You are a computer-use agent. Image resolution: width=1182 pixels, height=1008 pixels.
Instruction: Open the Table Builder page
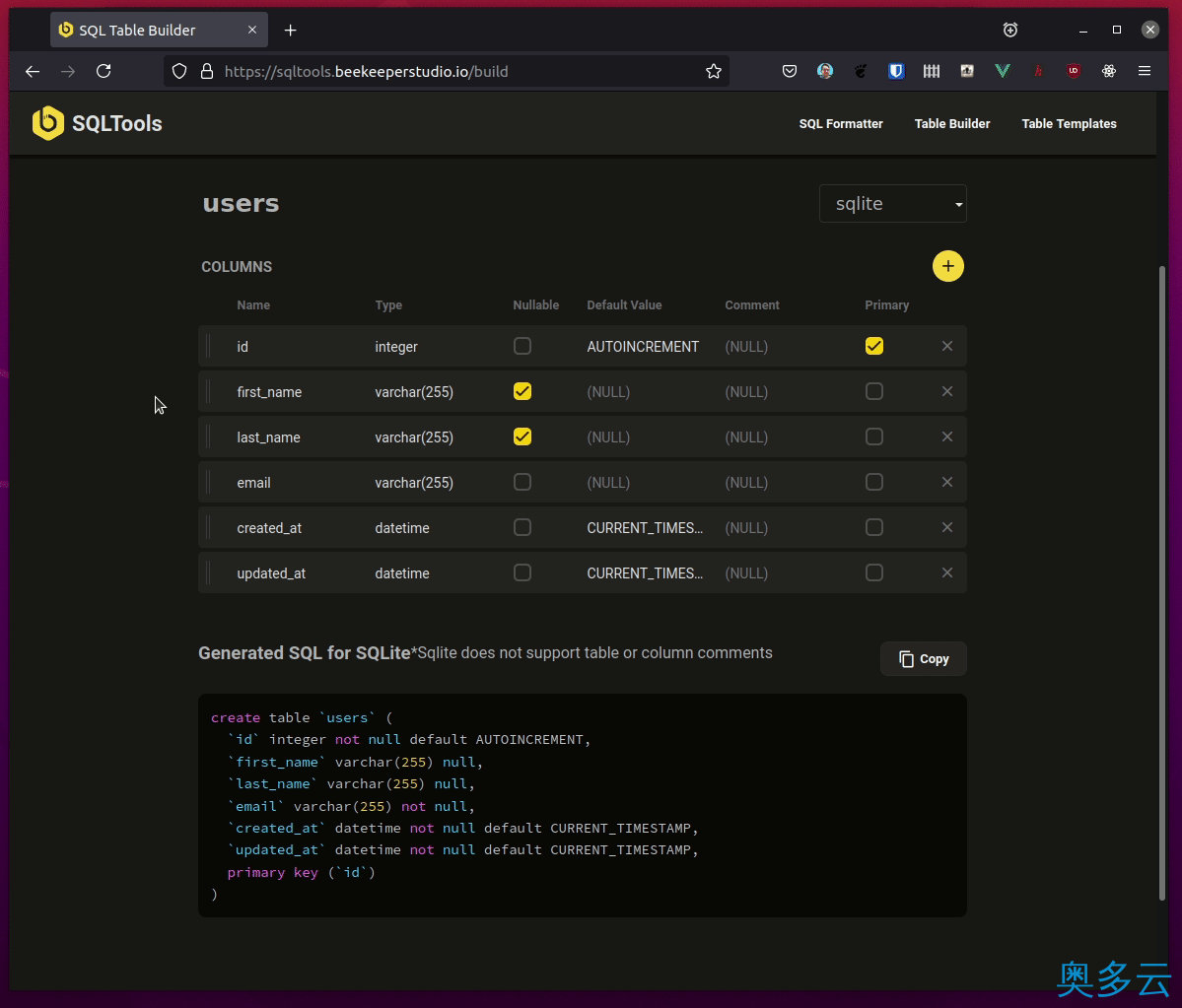952,123
